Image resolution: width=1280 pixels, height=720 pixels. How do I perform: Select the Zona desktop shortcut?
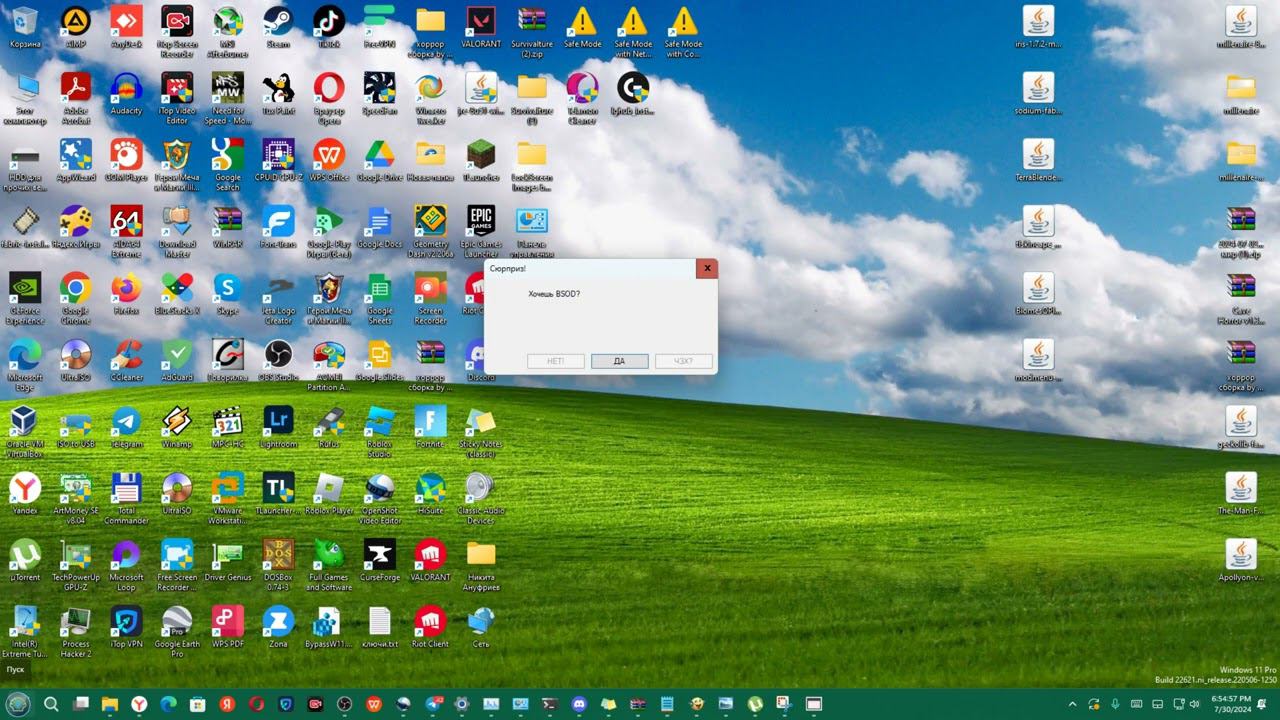[278, 627]
